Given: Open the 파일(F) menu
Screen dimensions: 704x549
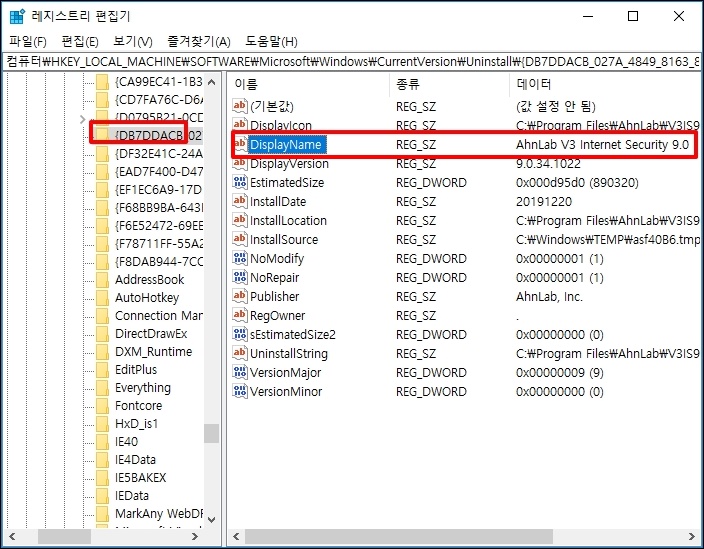Looking at the screenshot, I should 27,42.
